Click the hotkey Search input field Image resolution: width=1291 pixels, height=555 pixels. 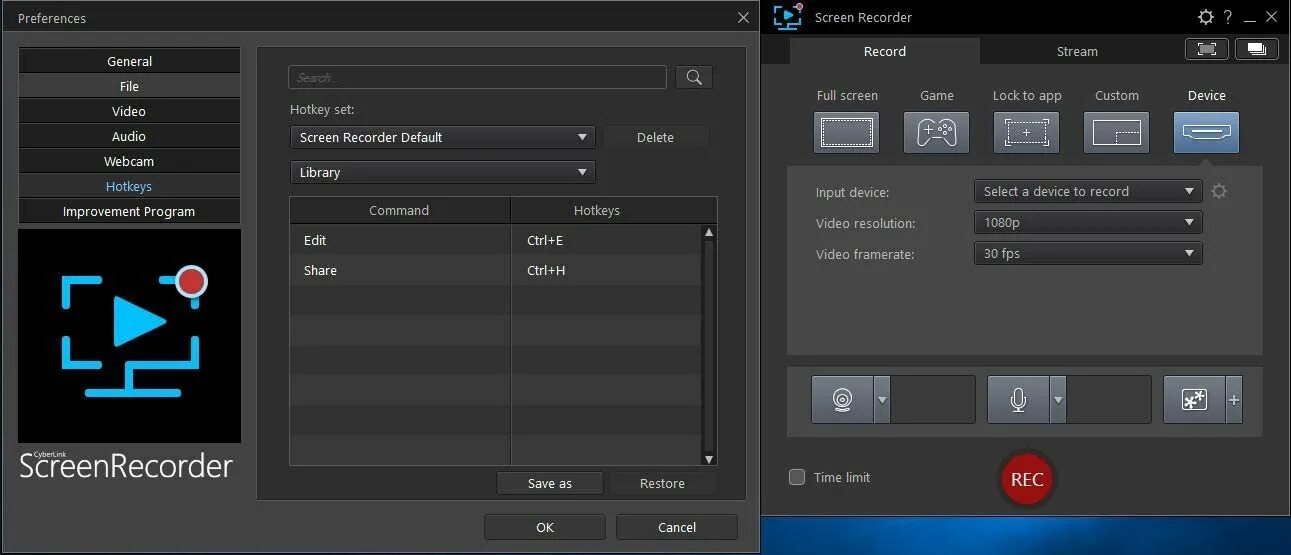477,77
